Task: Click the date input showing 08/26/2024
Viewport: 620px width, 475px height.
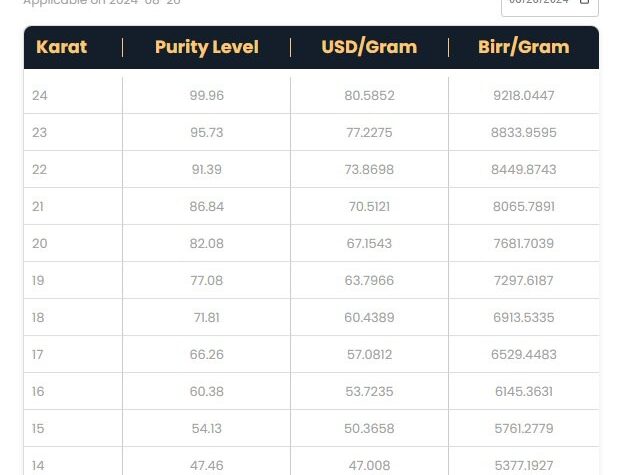Action: point(550,5)
